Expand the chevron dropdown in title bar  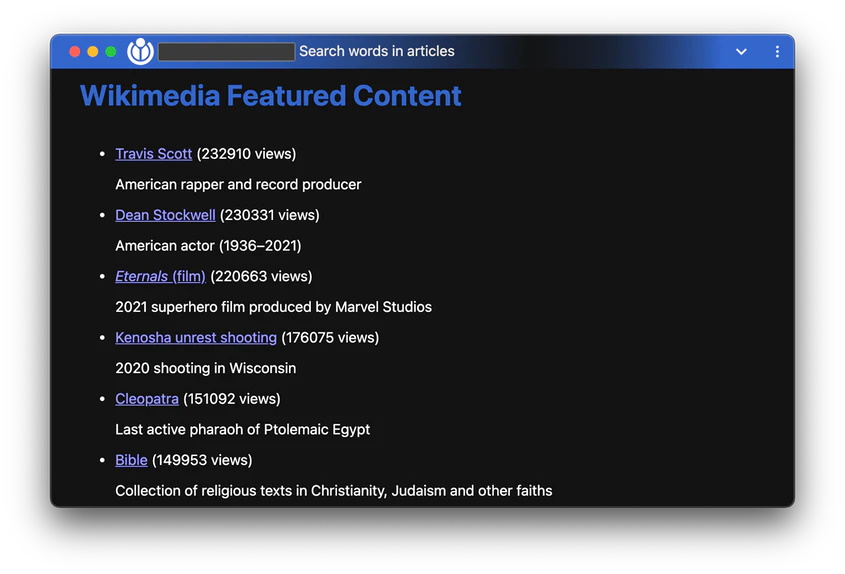742,52
